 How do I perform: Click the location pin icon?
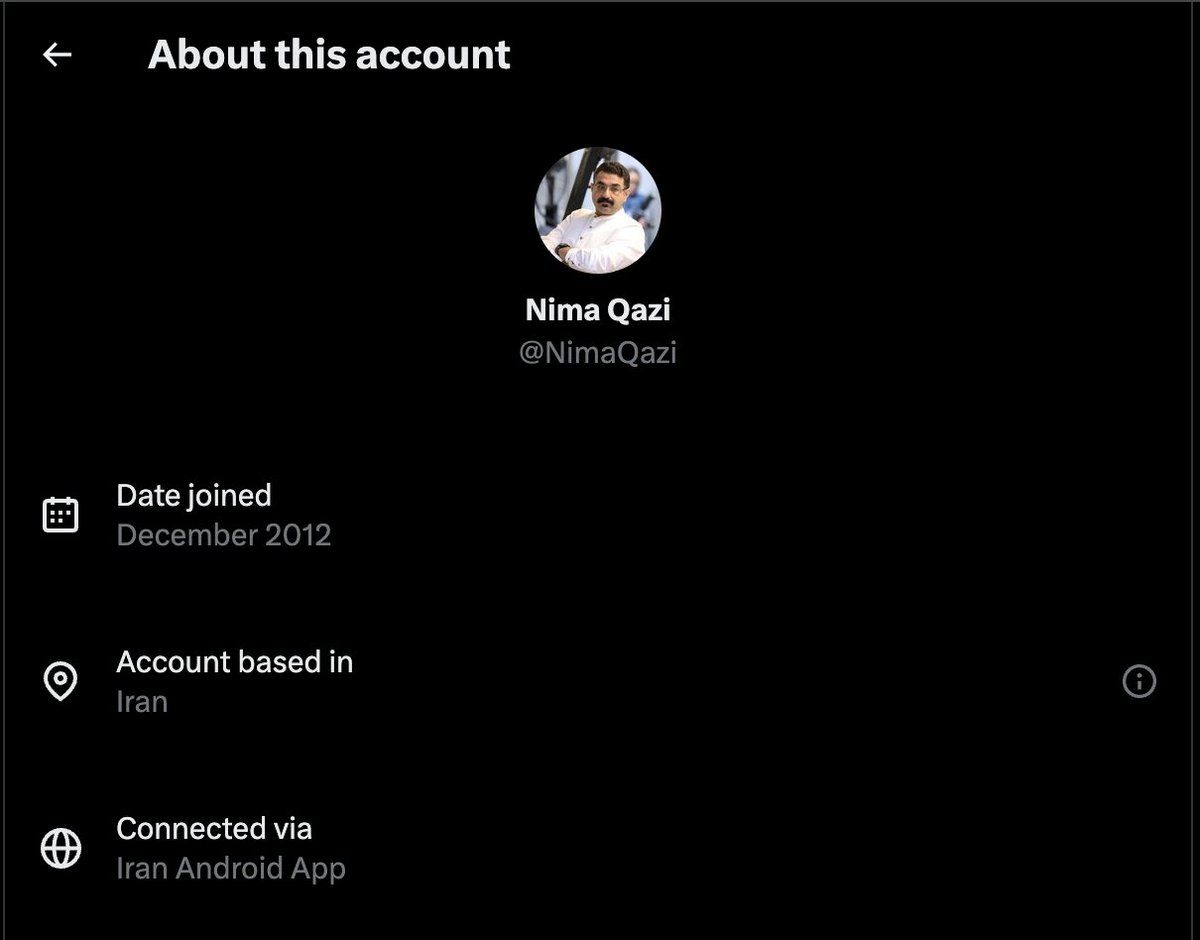(60, 681)
